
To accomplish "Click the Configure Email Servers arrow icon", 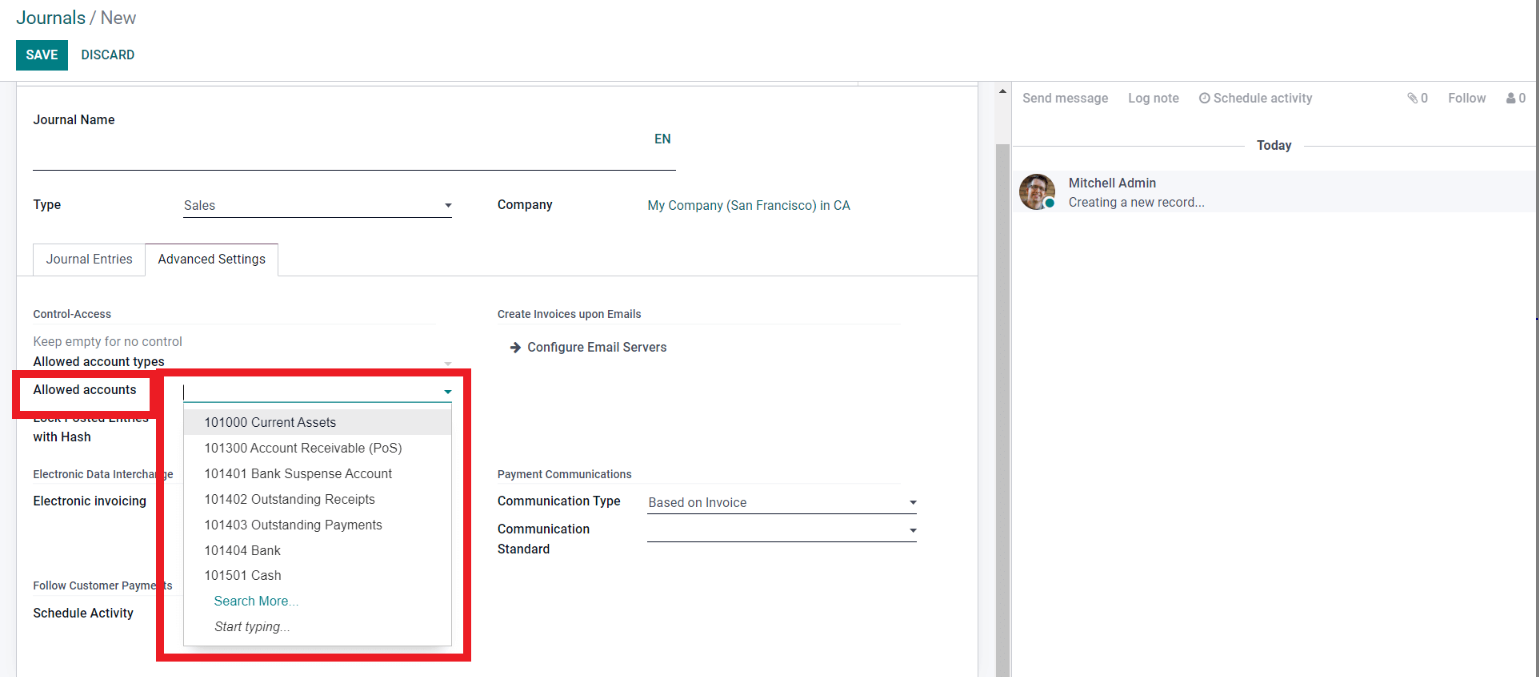I will tap(515, 348).
